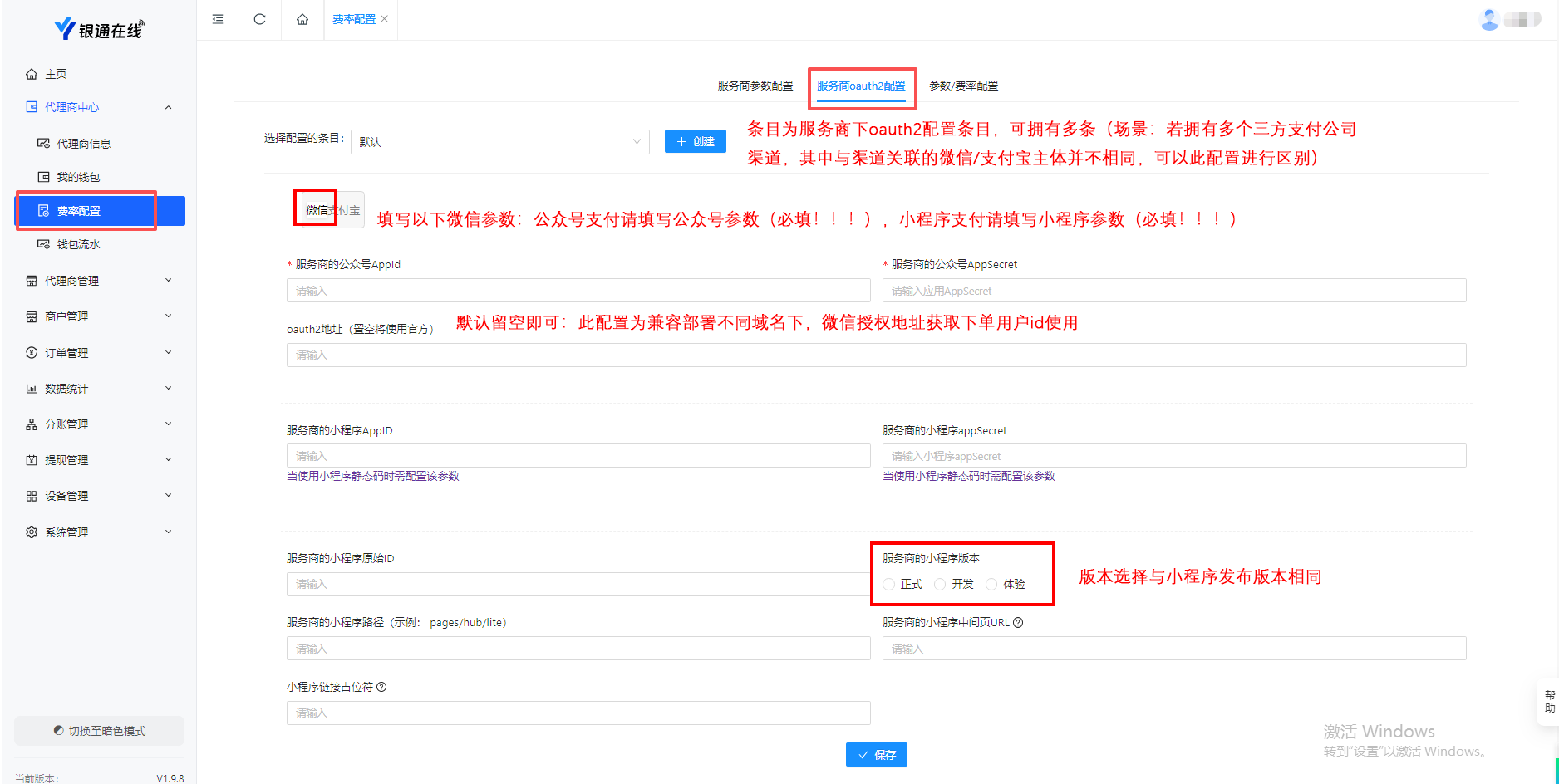Click the refresh page icon
The height and width of the screenshot is (784, 1559).
click(x=259, y=19)
